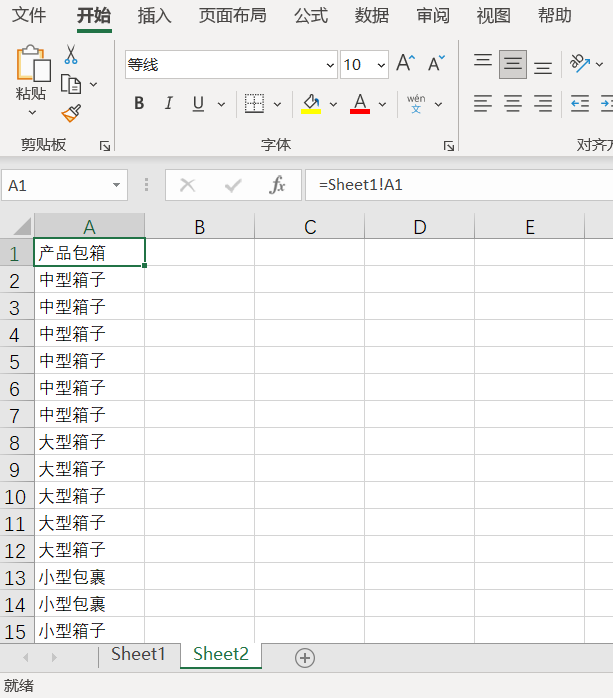
Task: Click inside the formula bar text
Action: point(450,185)
